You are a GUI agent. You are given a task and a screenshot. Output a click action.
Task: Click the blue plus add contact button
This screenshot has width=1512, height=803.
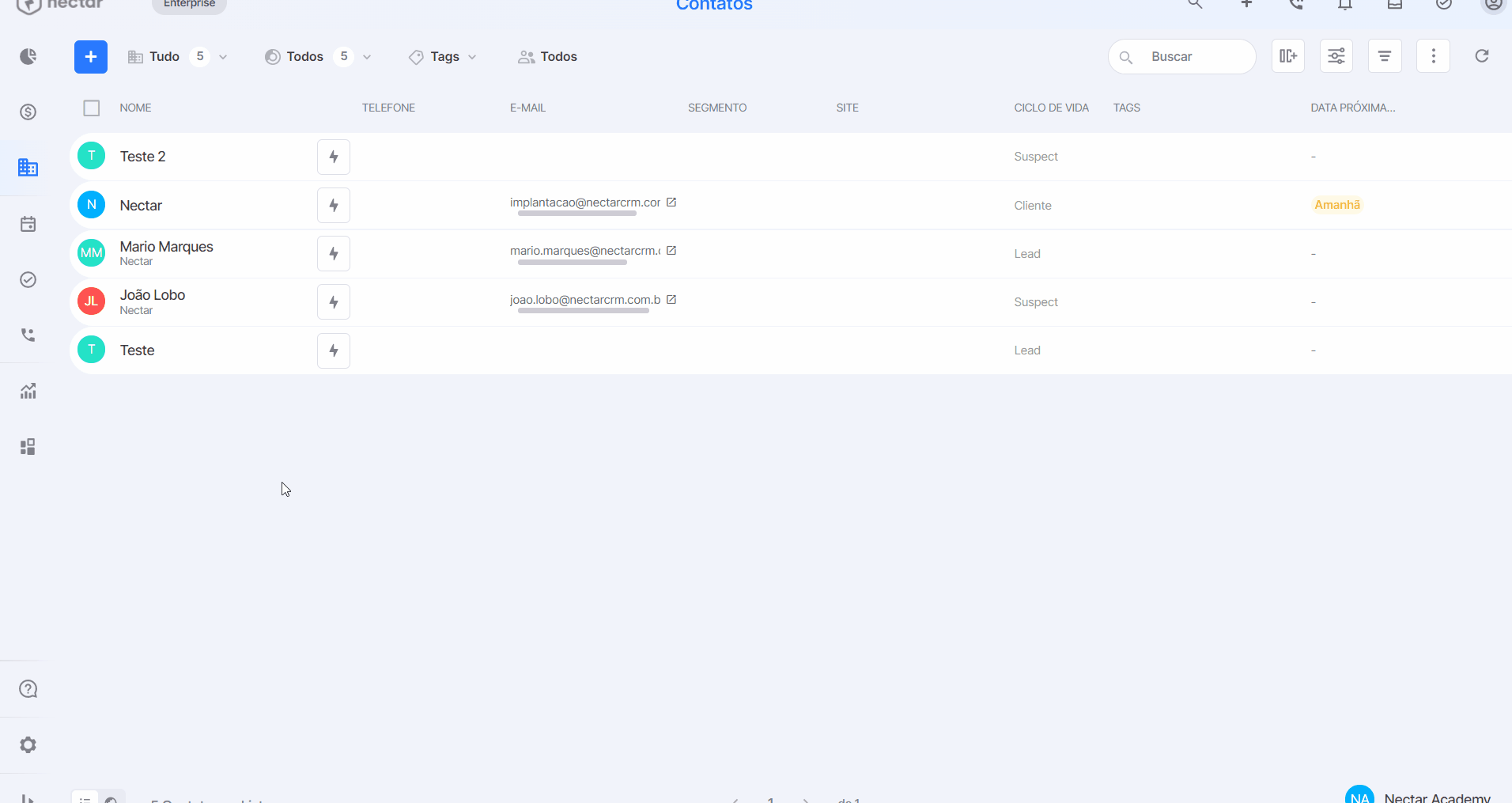(91, 57)
